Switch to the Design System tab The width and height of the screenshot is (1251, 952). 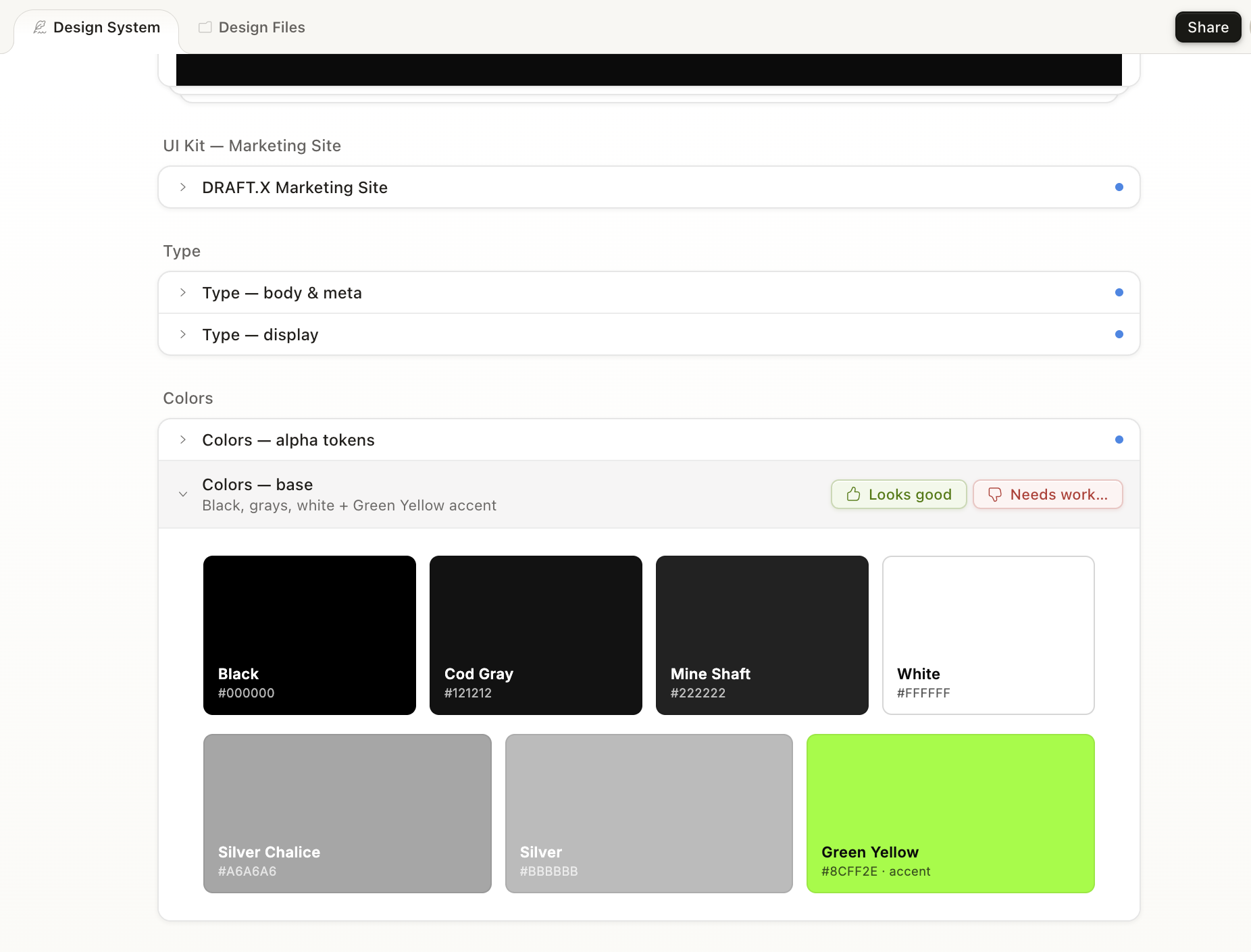pyautogui.click(x=97, y=28)
